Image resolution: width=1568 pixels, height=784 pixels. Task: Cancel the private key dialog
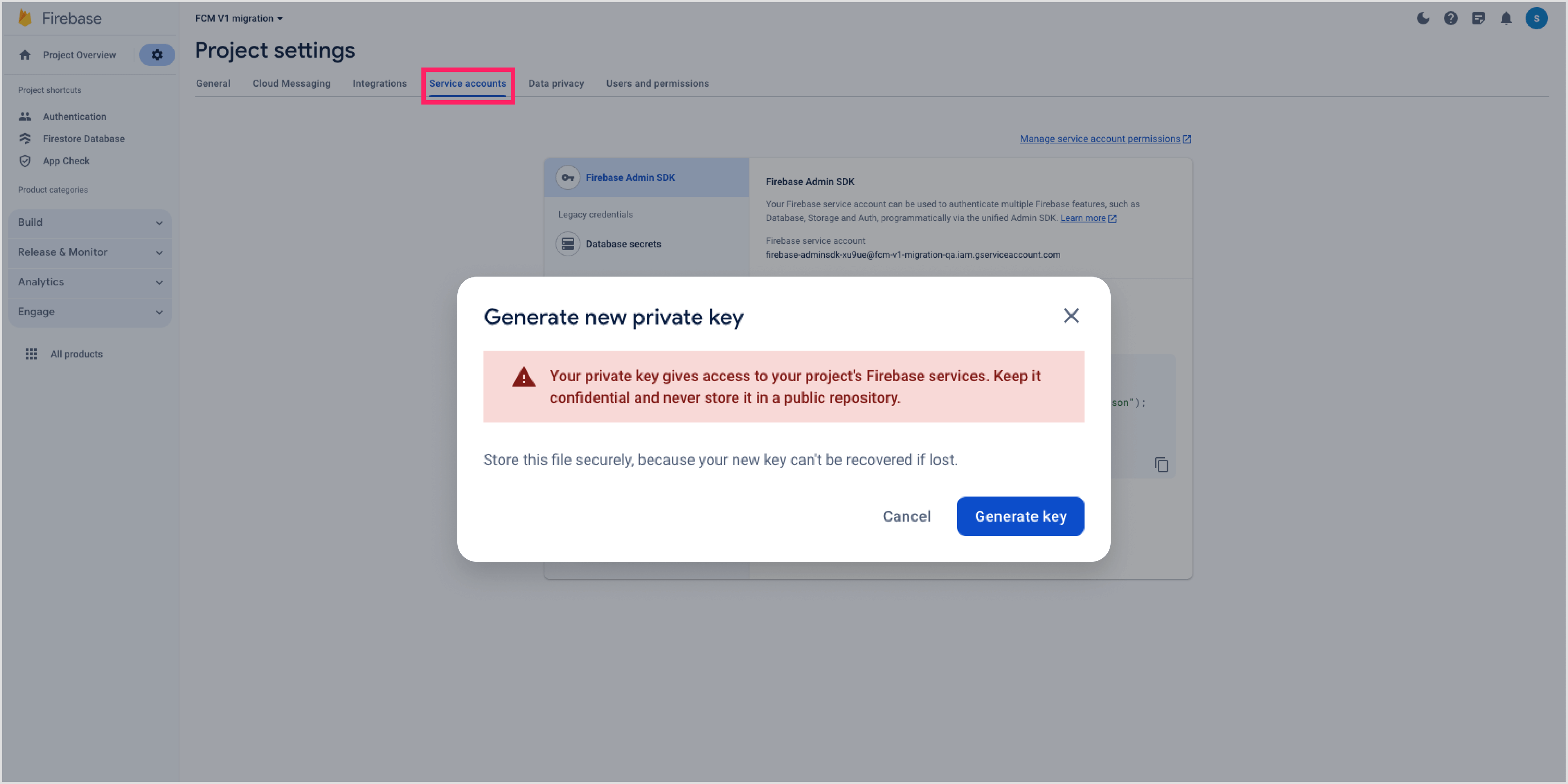906,516
